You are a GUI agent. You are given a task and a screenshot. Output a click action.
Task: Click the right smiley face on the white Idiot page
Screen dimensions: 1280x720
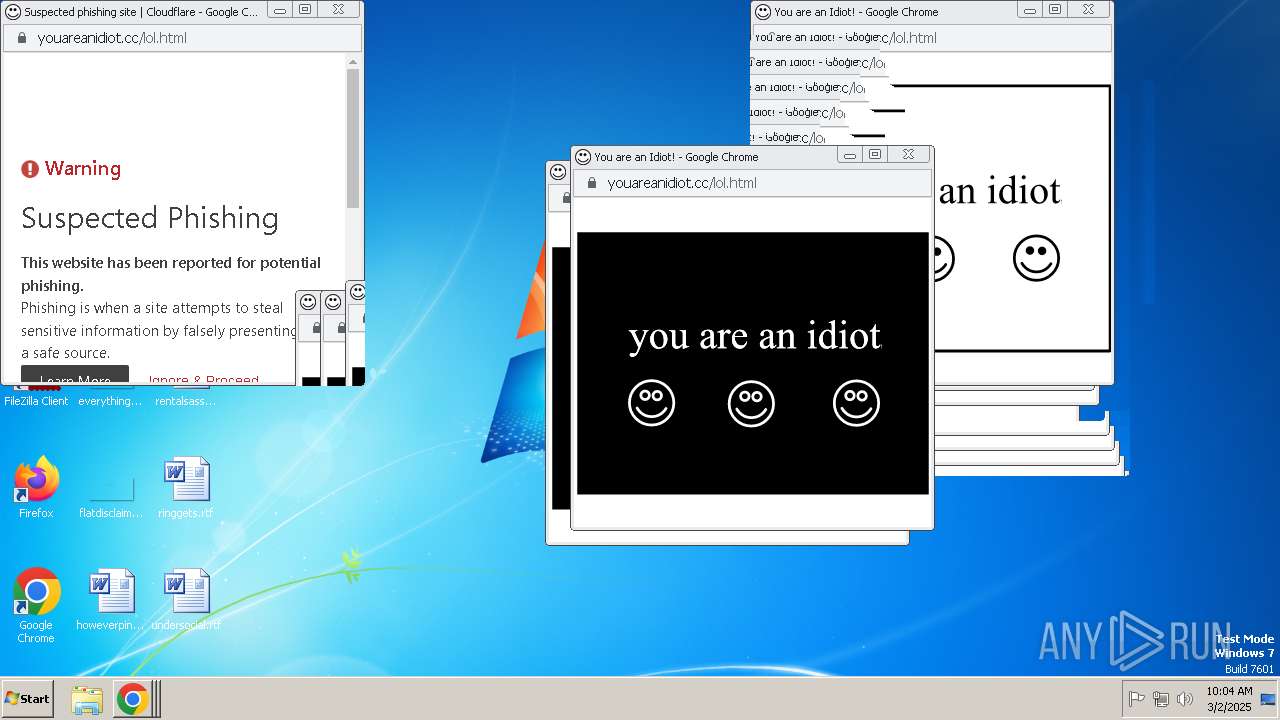click(1036, 259)
